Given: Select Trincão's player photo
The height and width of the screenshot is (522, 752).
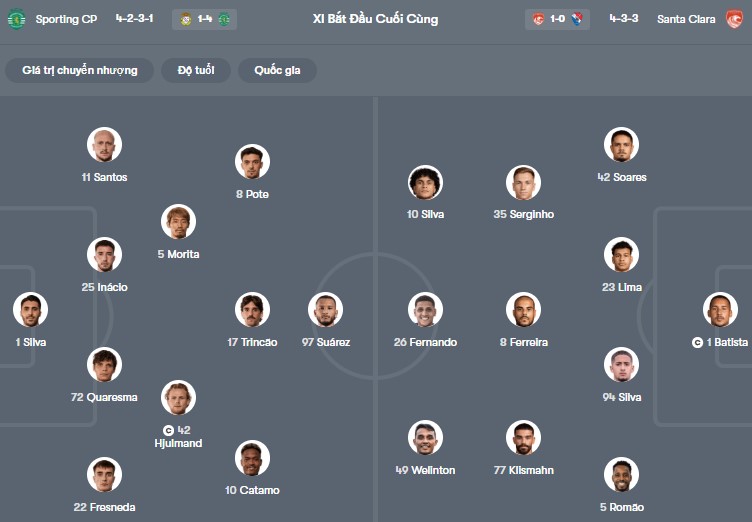Looking at the screenshot, I should [252, 310].
